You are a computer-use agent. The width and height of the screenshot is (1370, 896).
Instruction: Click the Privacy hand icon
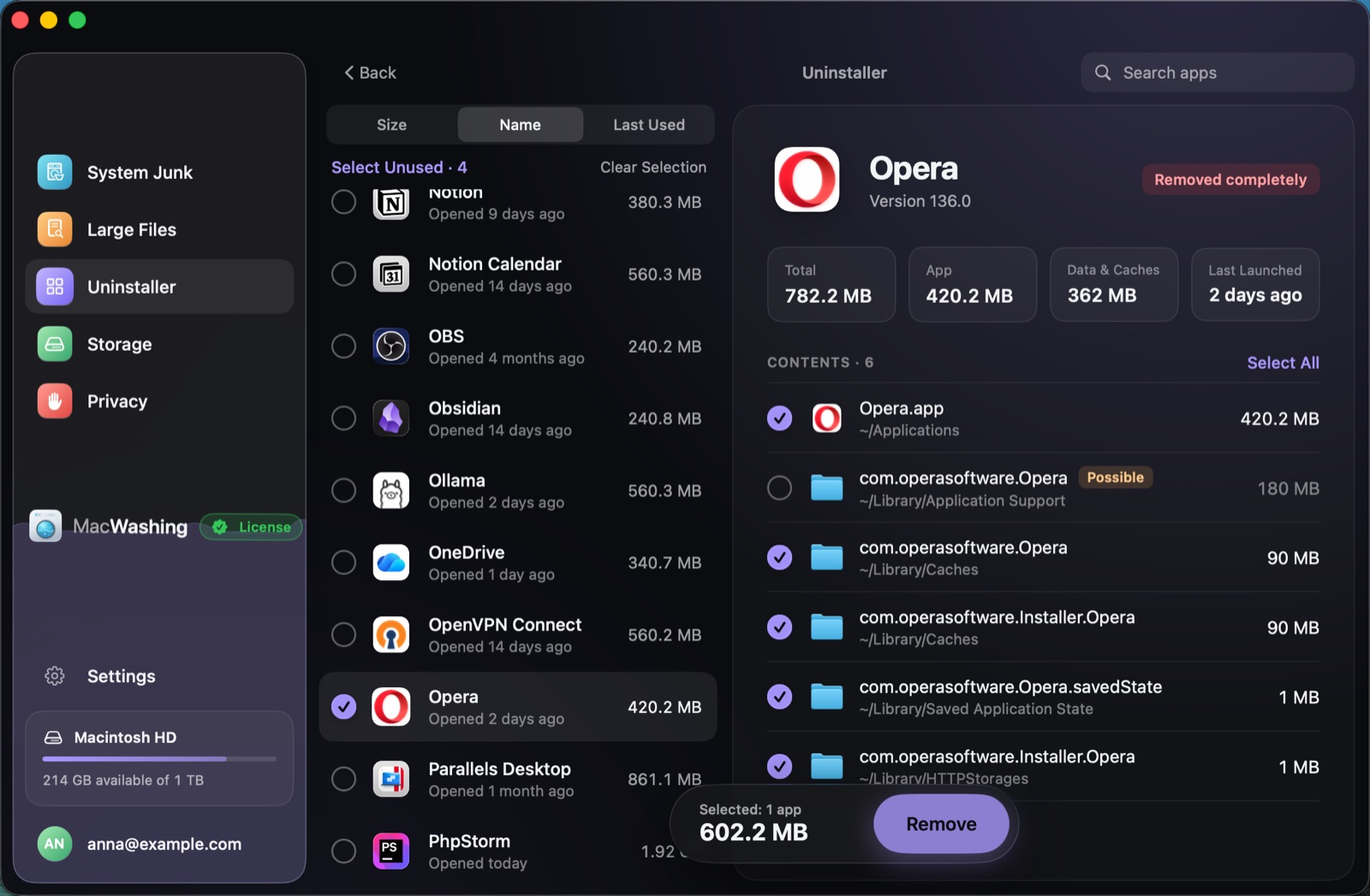coord(55,401)
